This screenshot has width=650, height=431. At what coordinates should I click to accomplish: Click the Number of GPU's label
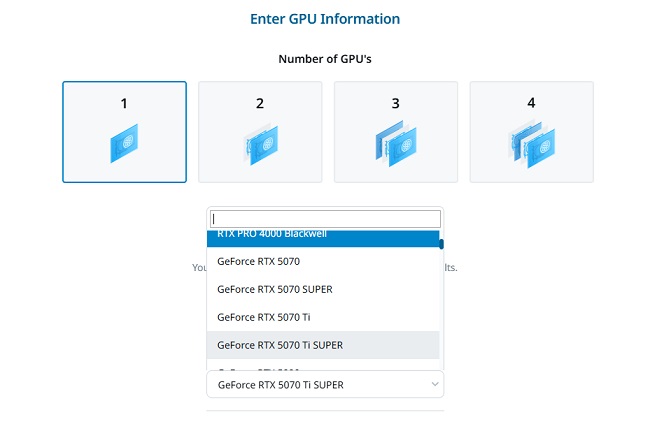coord(325,59)
